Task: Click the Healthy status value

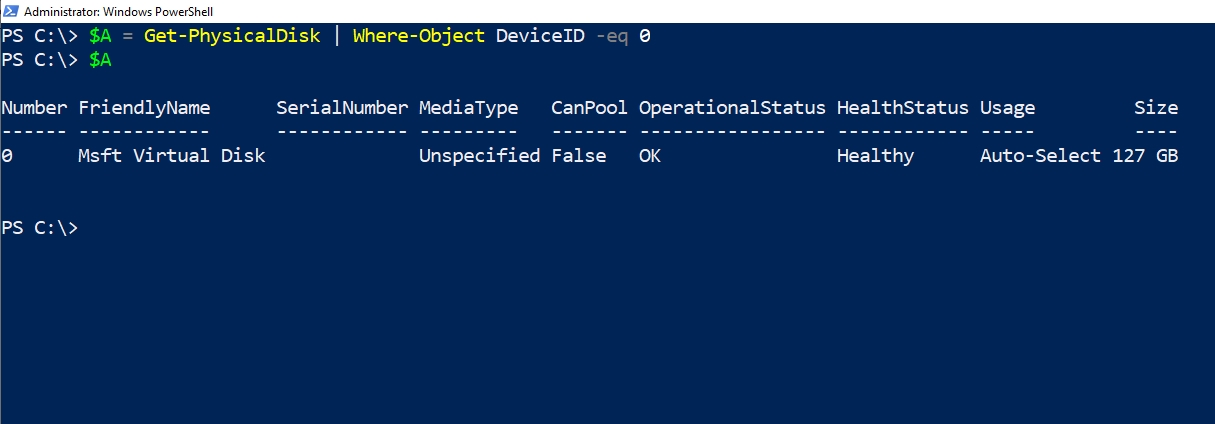Action: [x=875, y=156]
